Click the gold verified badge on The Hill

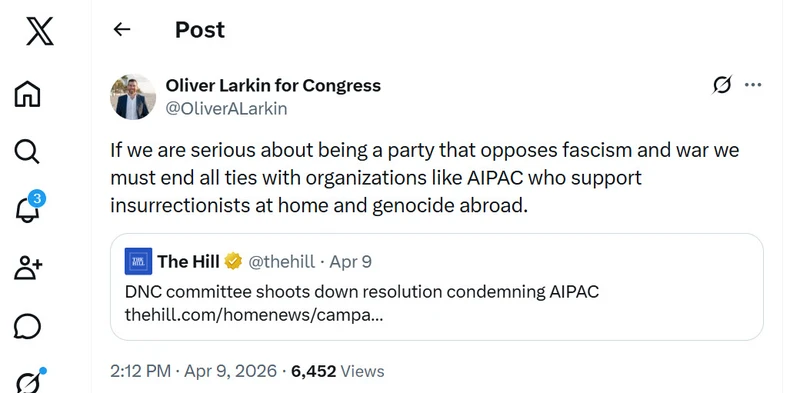tap(233, 261)
